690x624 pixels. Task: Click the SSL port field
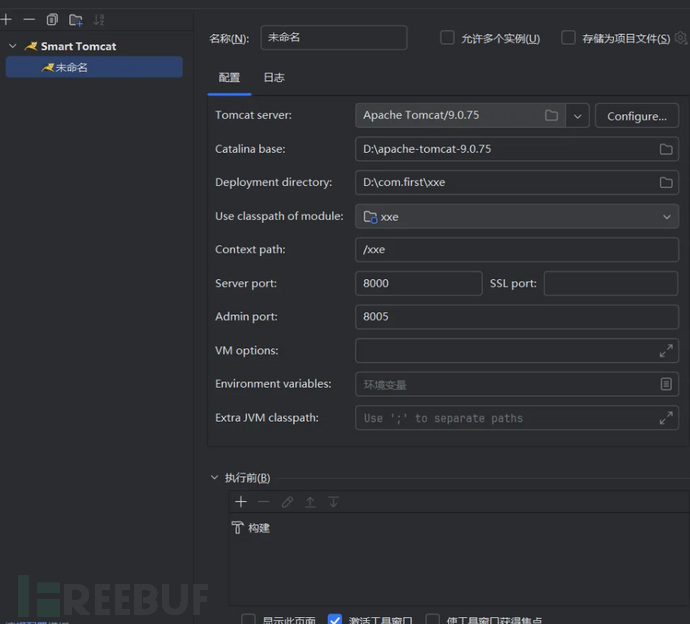point(611,283)
